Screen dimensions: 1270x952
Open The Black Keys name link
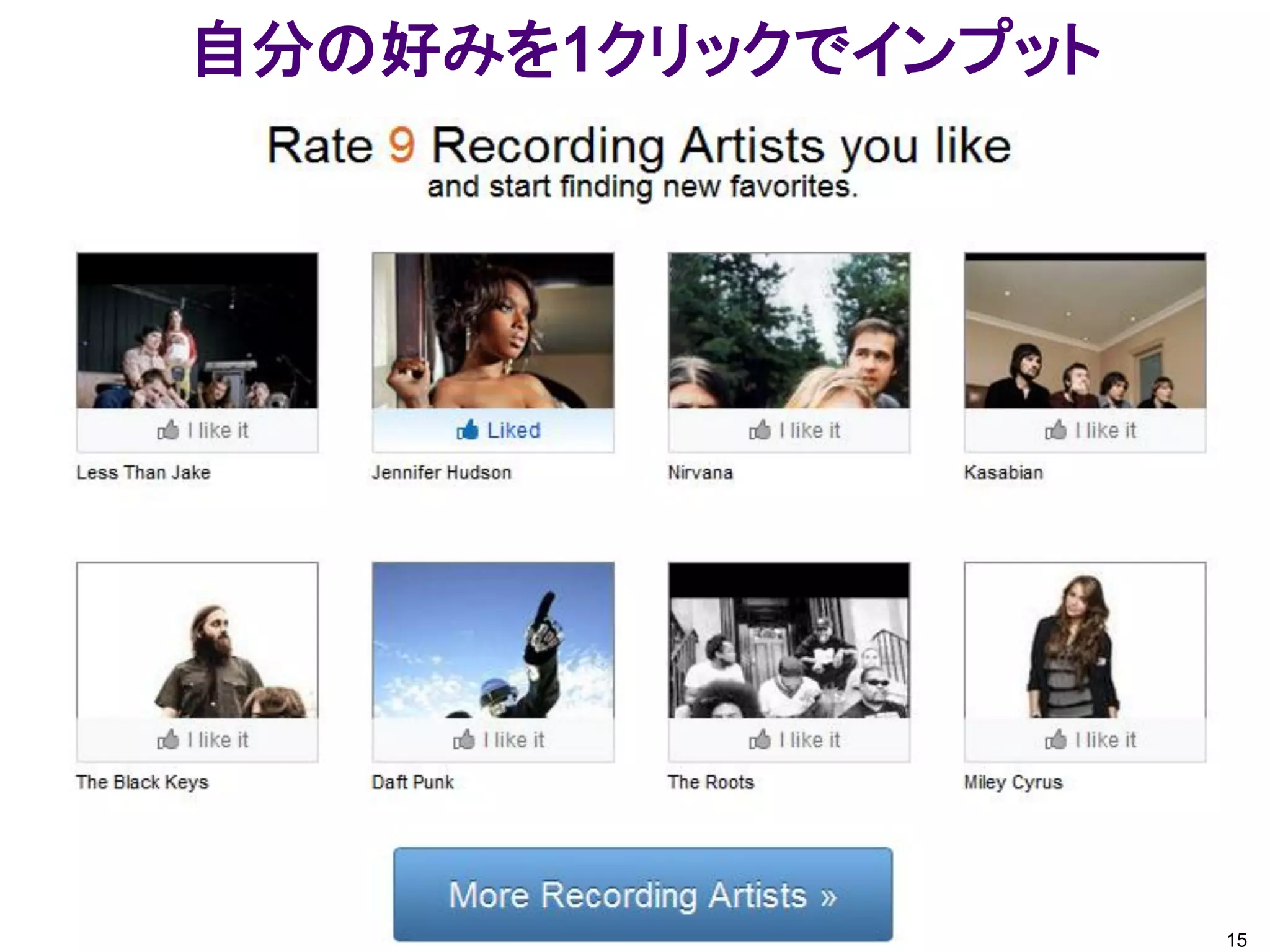(142, 782)
